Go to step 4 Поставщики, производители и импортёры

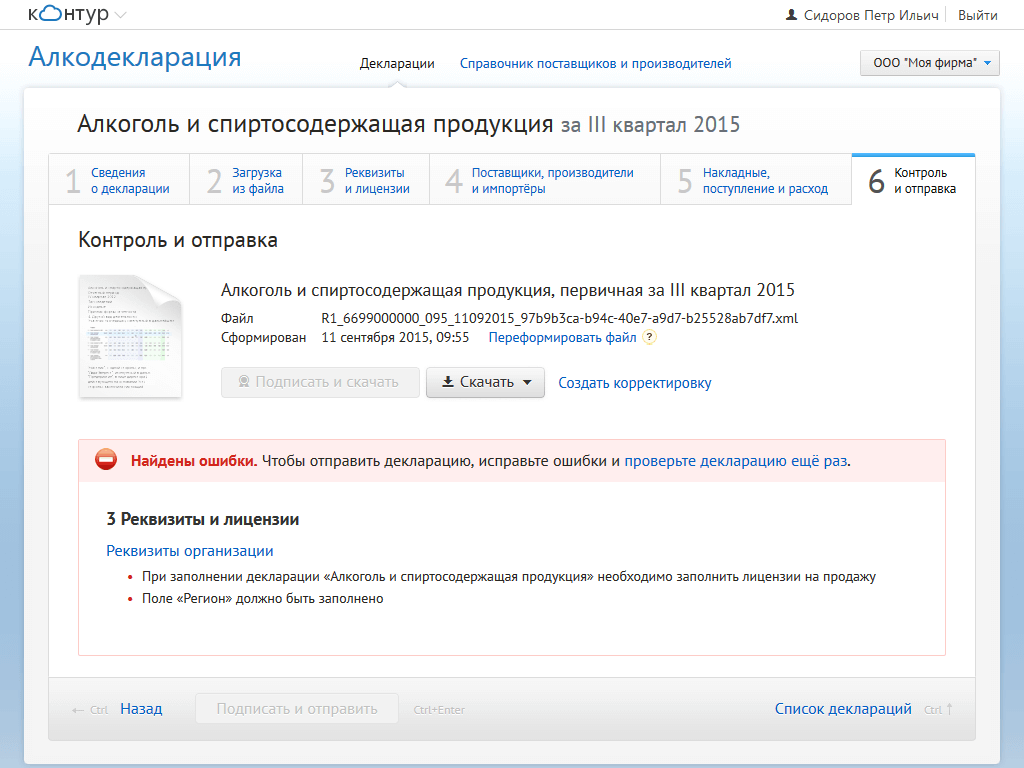pos(545,180)
